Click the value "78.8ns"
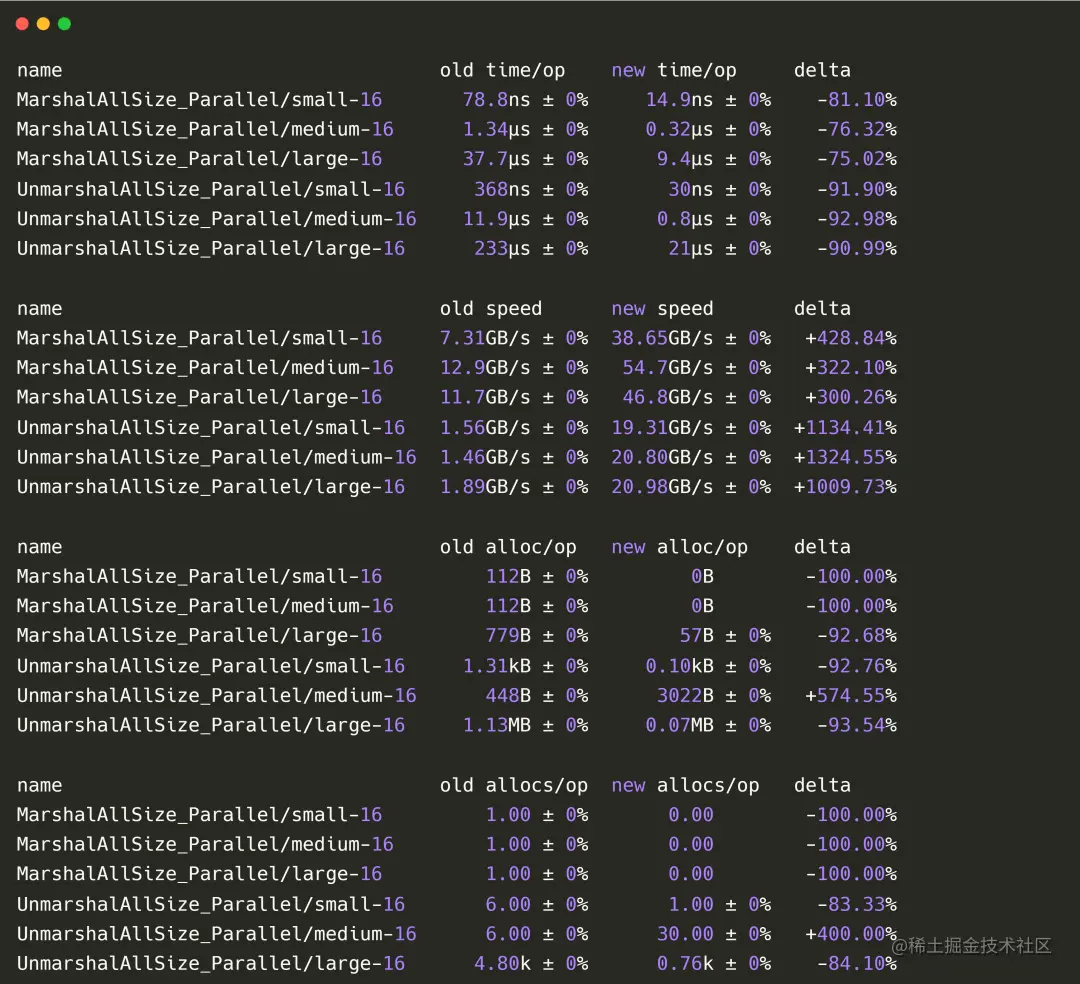 (x=496, y=100)
